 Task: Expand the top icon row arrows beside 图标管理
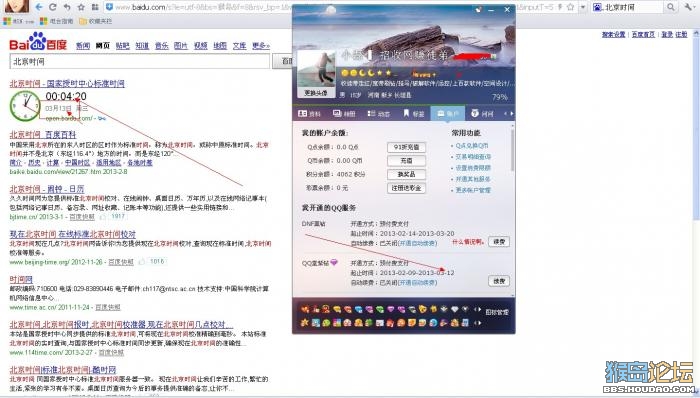pos(477,309)
